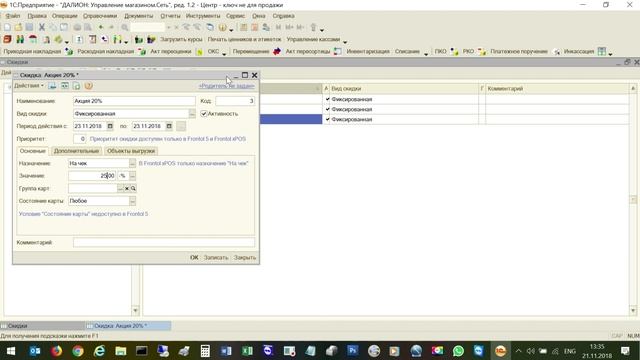
Task: Click the calculator icon in the main toolbar
Action: pos(244,27)
